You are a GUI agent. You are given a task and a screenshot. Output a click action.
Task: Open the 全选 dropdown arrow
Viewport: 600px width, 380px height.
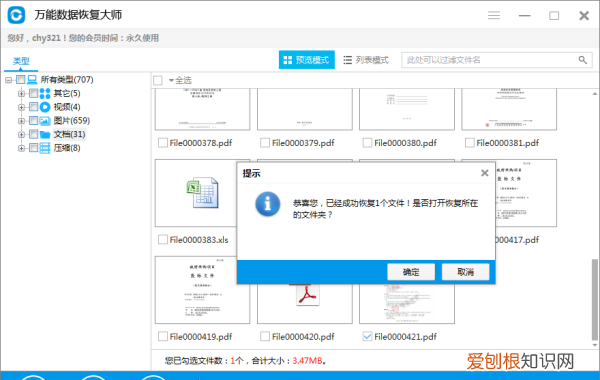(x=171, y=80)
